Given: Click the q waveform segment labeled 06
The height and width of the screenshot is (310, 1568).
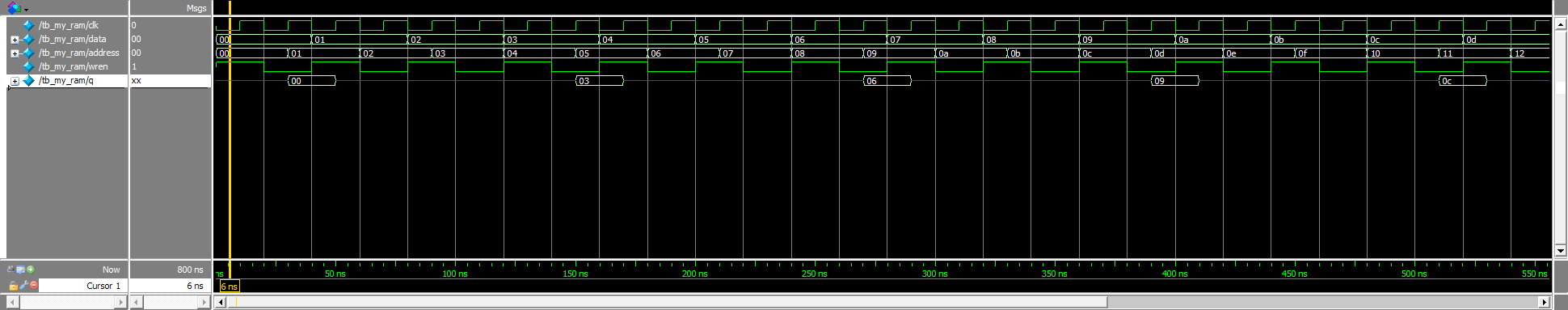Looking at the screenshot, I should point(887,81).
